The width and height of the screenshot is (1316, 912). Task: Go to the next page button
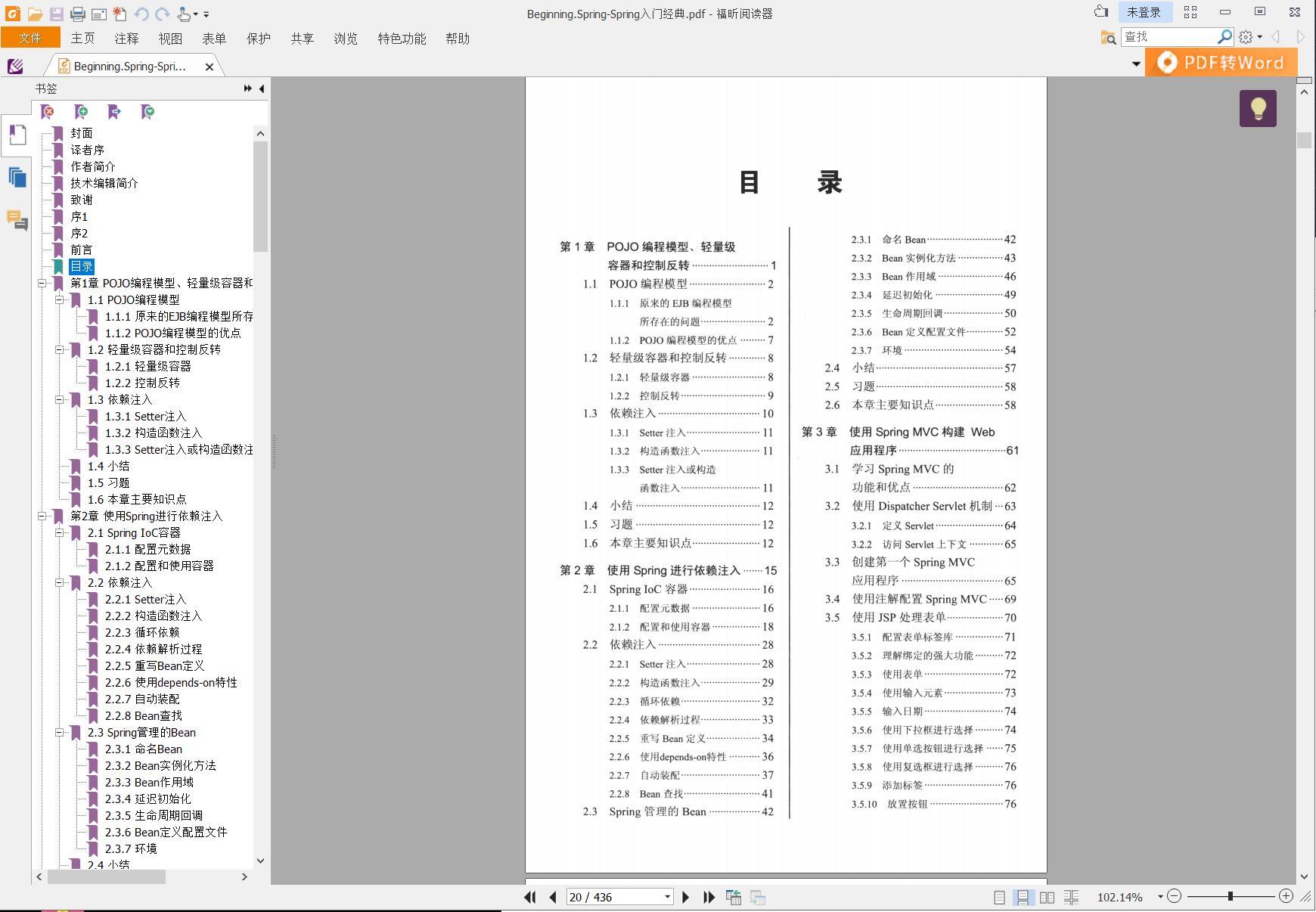(686, 897)
